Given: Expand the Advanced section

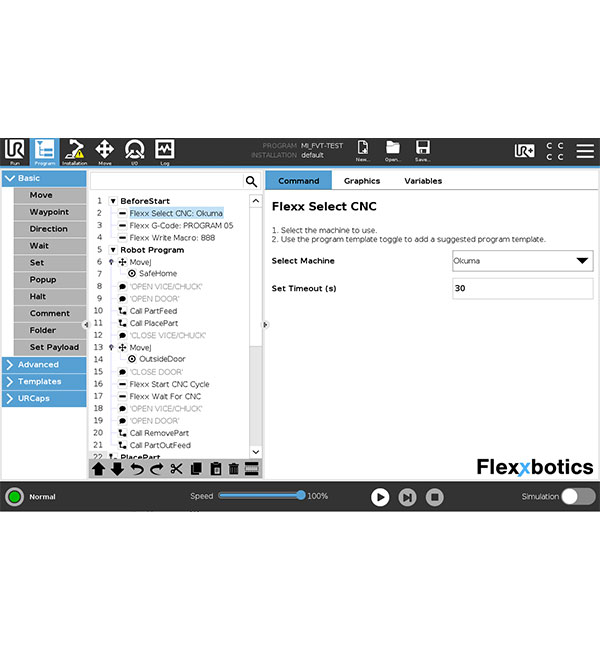Looking at the screenshot, I should [x=44, y=365].
